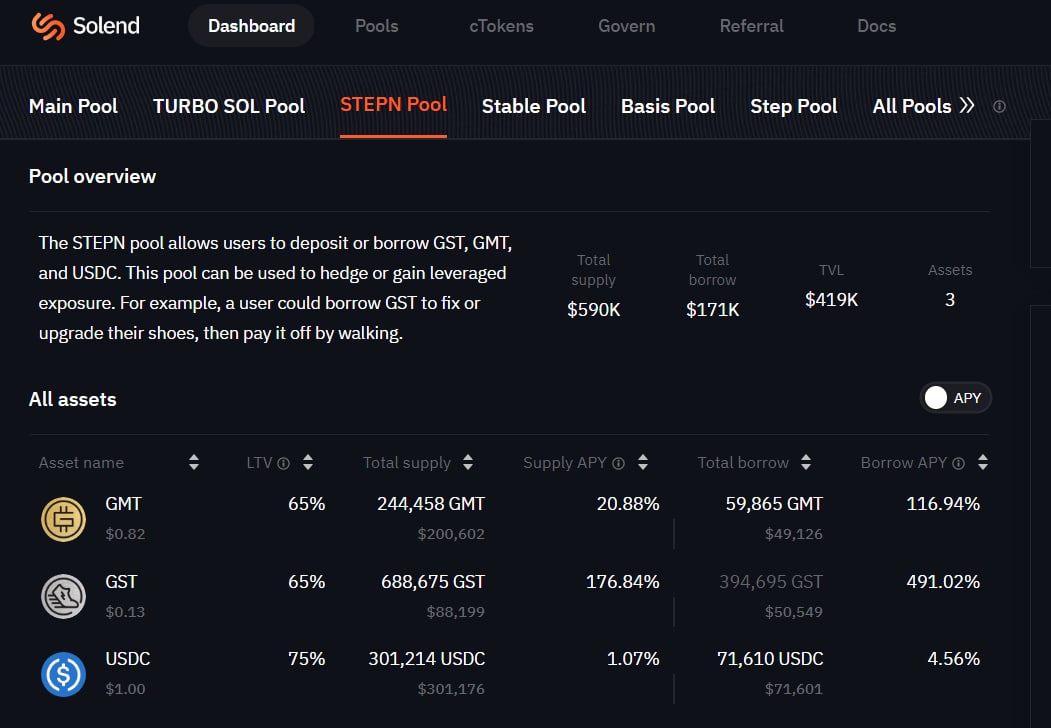This screenshot has width=1051, height=728.
Task: Open the Docs link
Action: [x=877, y=26]
